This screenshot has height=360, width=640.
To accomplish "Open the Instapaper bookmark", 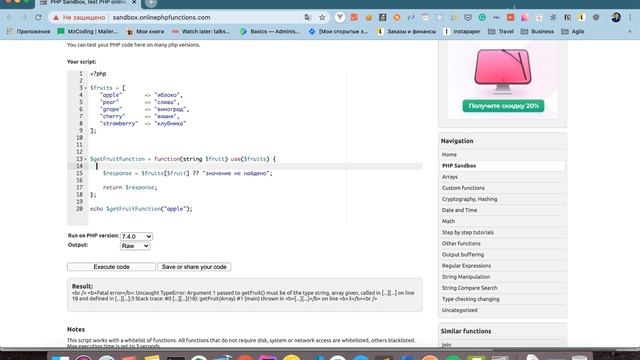I will [462, 31].
